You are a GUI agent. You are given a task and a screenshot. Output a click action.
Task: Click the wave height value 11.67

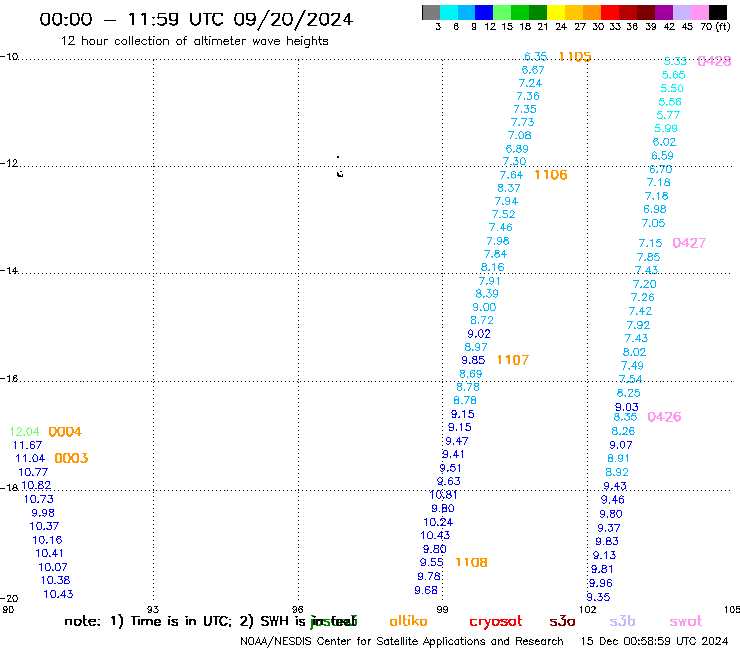click(27, 445)
